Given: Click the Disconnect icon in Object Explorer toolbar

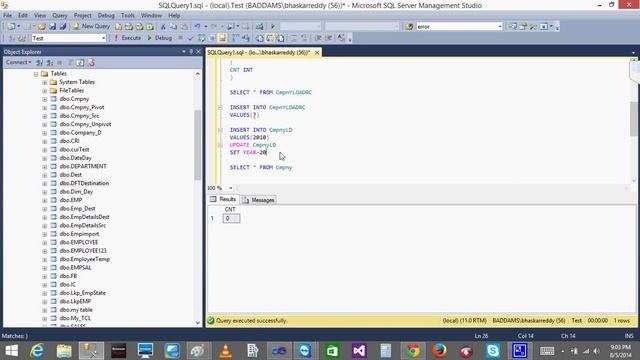Looking at the screenshot, I should (x=49, y=62).
